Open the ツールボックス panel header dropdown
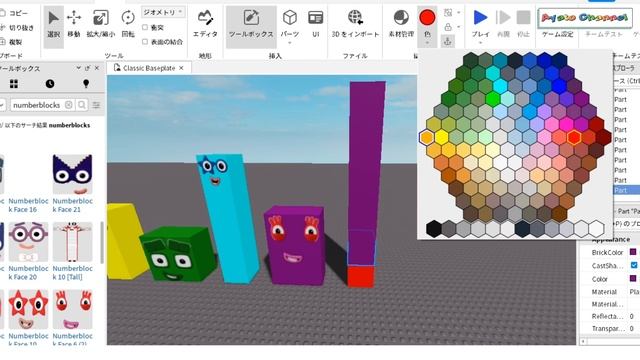The image size is (640, 360). (78, 68)
